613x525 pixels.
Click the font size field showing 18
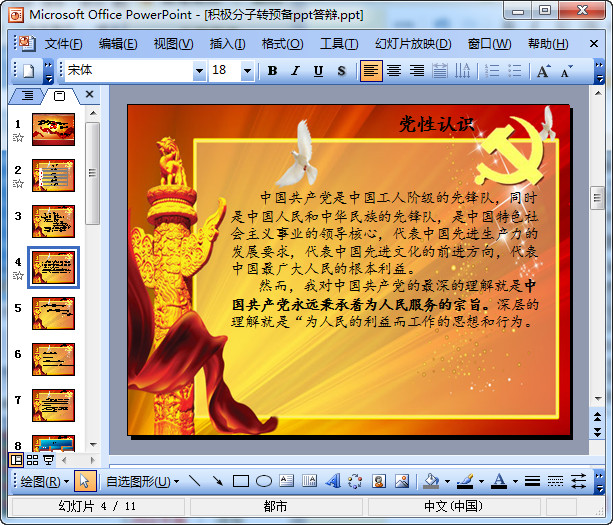[x=225, y=71]
